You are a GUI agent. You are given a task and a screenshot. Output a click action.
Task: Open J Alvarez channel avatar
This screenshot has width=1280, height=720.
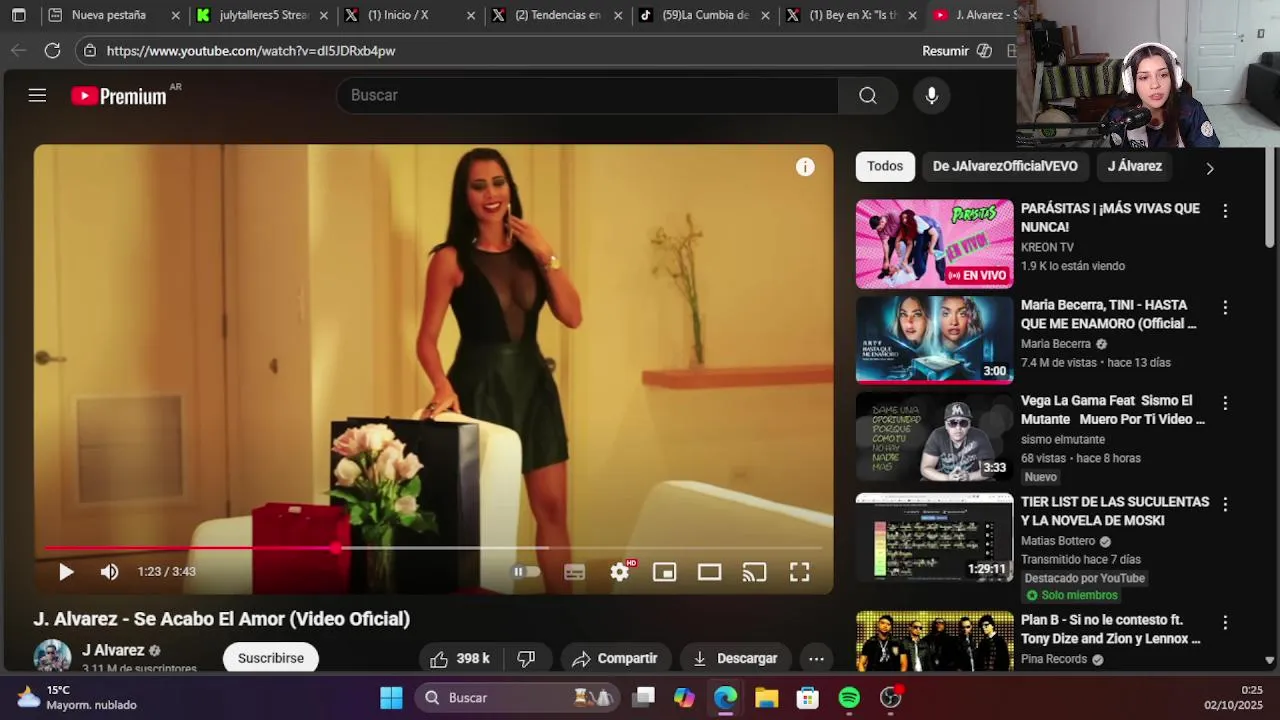pos(52,656)
